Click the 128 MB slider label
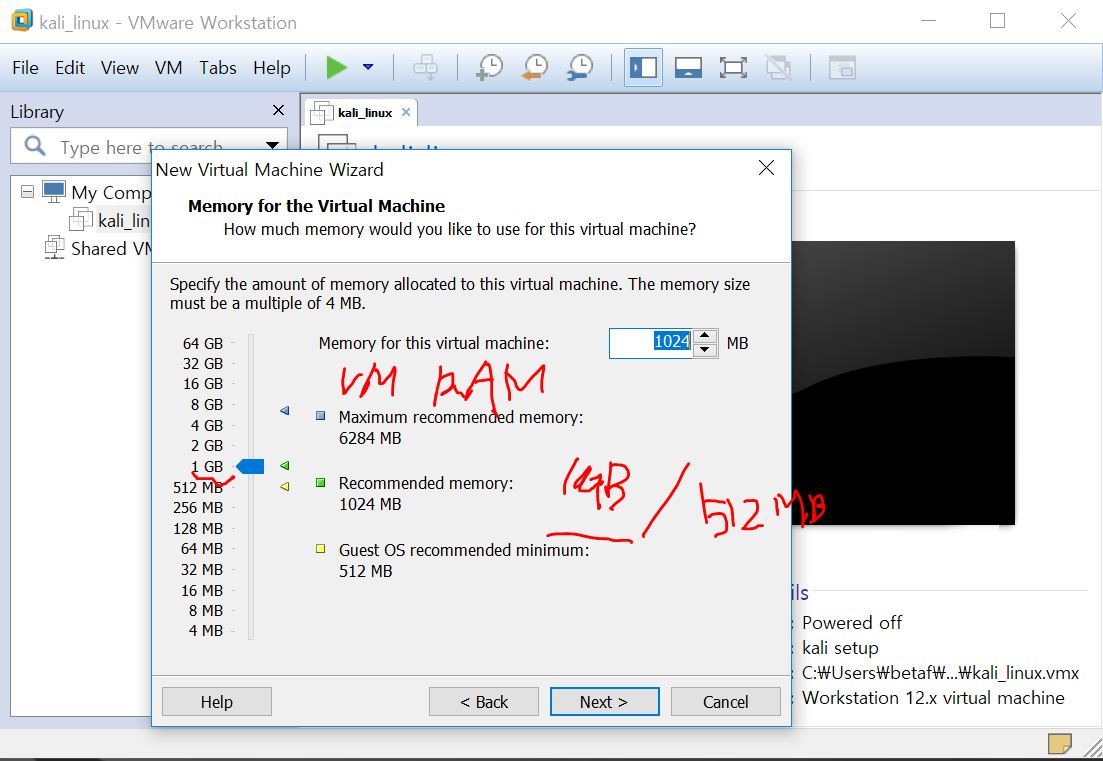The image size is (1103, 761). coord(198,528)
